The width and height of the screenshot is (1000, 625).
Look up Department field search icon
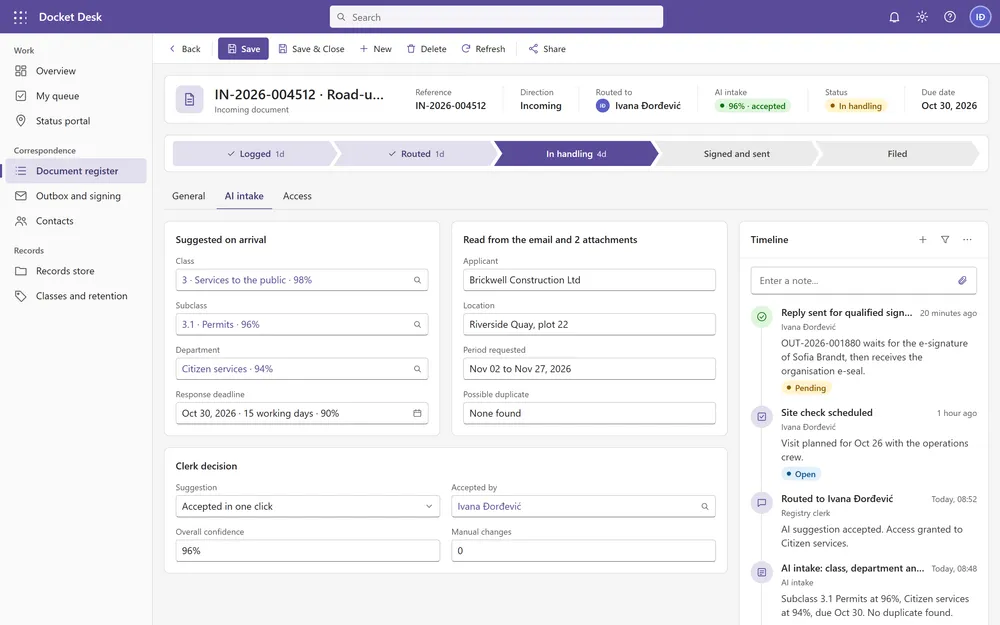click(x=417, y=369)
